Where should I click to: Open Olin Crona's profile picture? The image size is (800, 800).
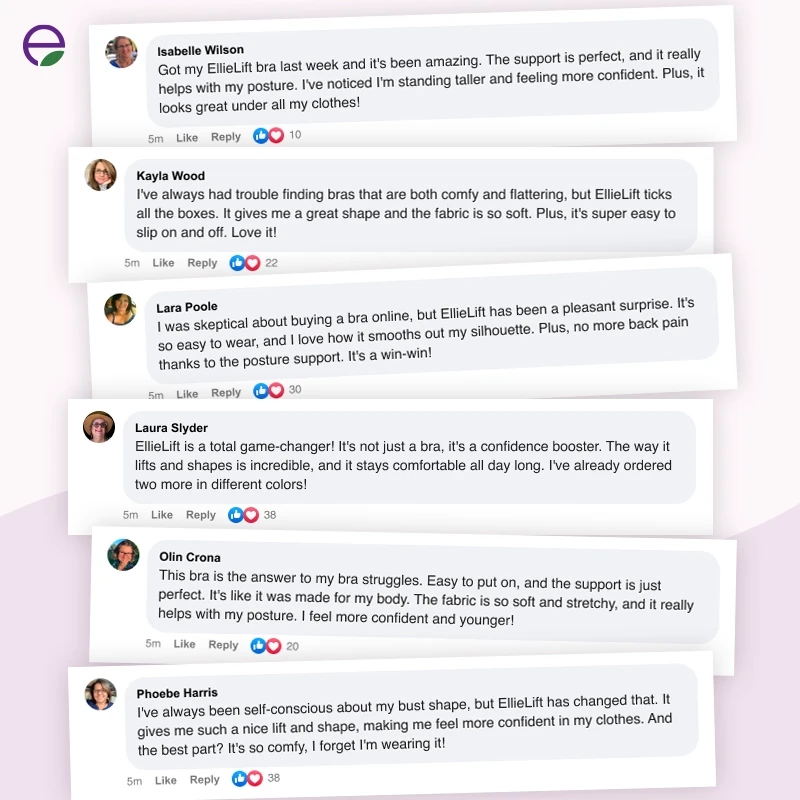coord(123,554)
